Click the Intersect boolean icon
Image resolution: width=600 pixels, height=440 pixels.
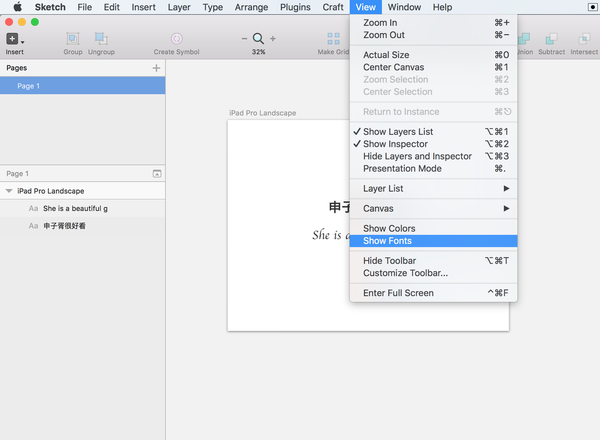pyautogui.click(x=584, y=39)
